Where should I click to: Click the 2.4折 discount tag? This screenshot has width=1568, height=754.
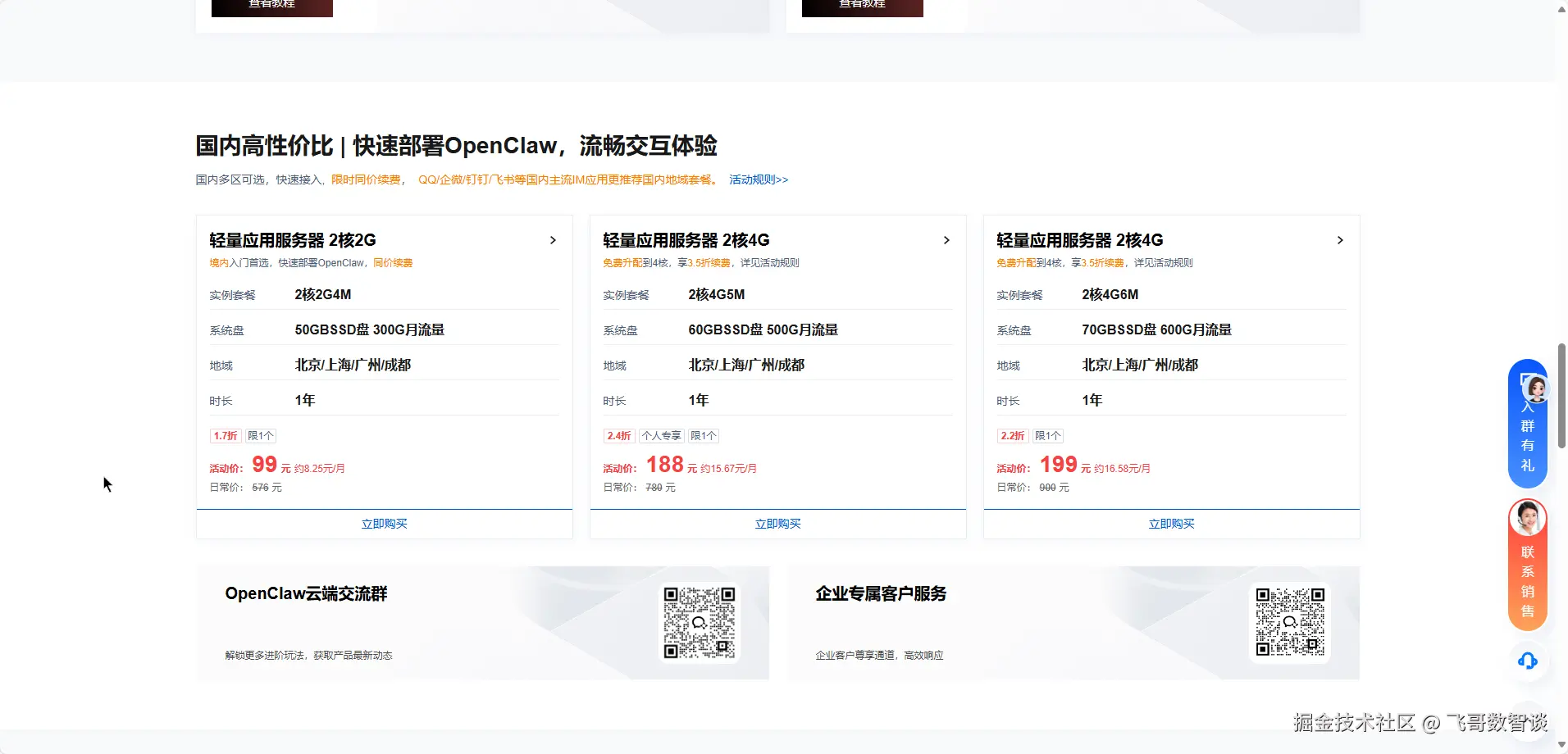point(619,436)
